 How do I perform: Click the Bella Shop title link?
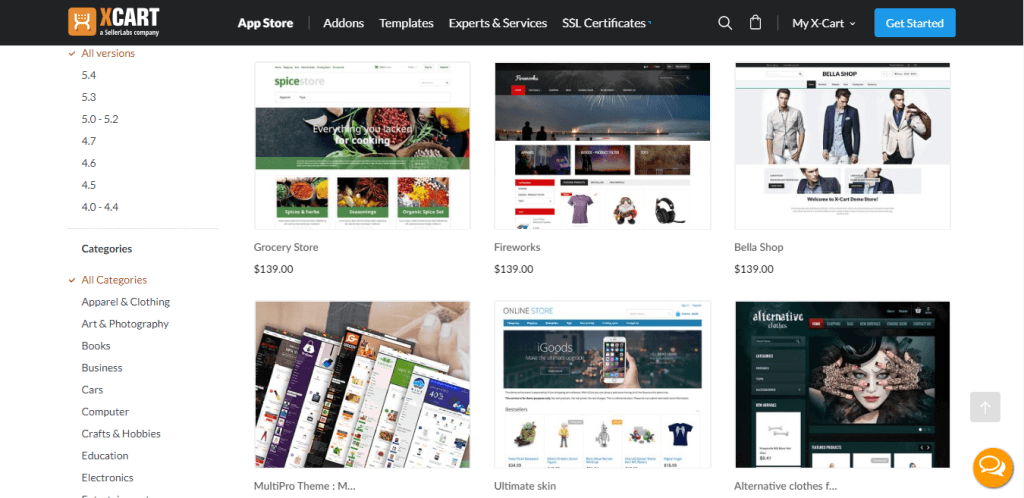pos(759,247)
